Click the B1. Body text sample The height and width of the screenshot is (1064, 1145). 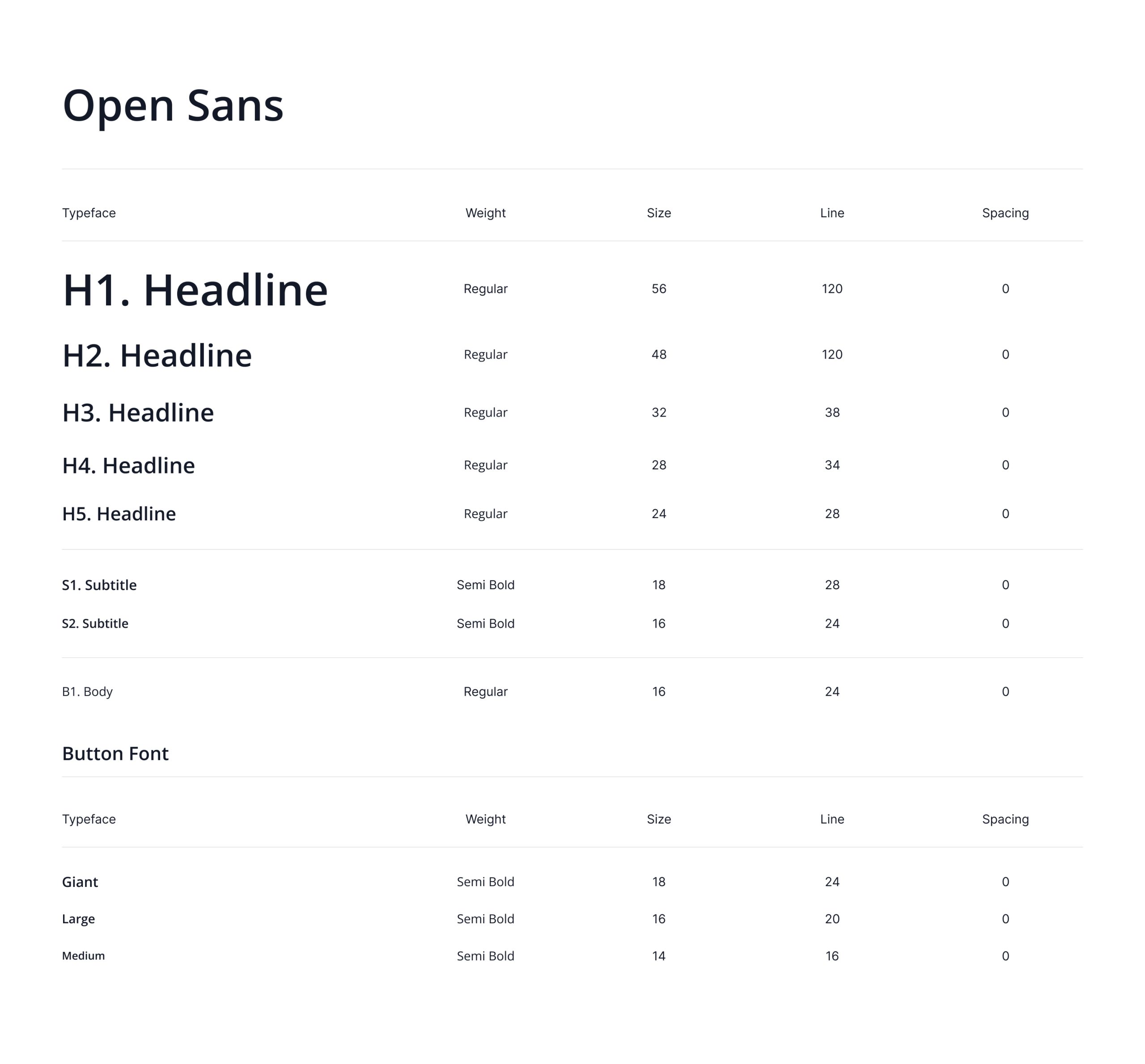click(x=87, y=692)
